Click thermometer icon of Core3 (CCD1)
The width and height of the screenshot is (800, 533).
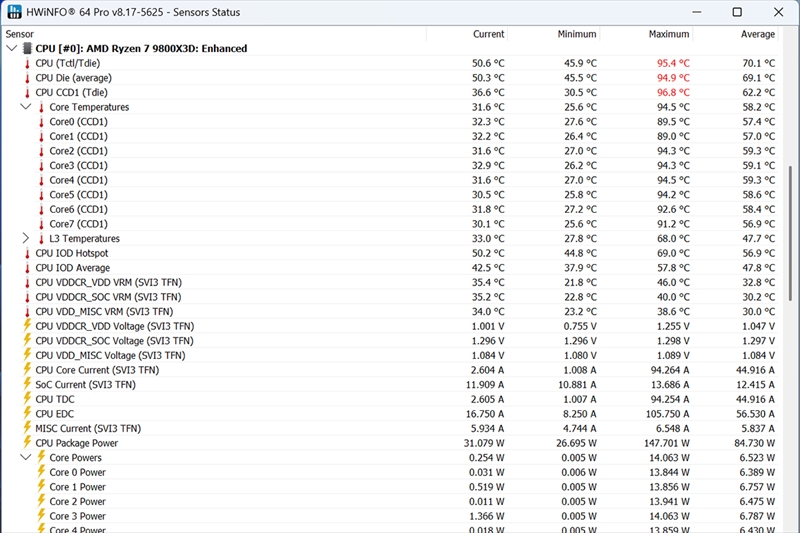[41, 166]
